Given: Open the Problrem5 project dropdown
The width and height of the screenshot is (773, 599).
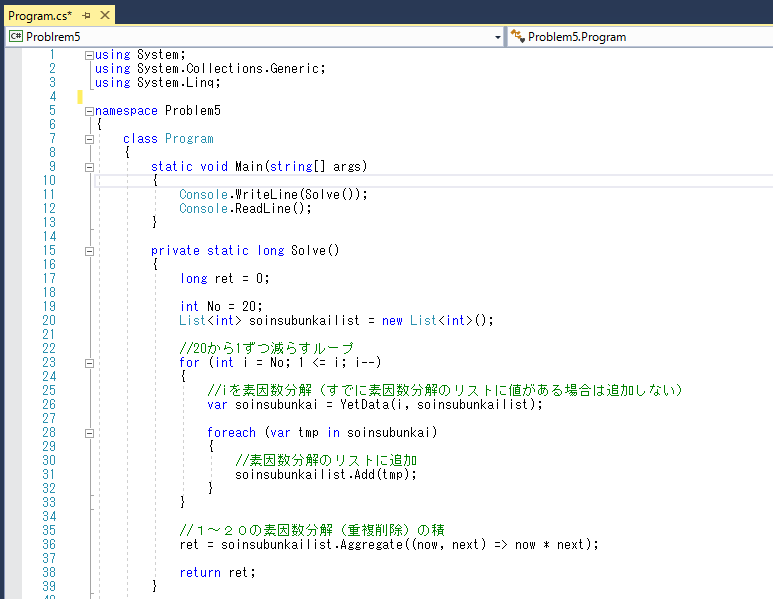Looking at the screenshot, I should 497,37.
